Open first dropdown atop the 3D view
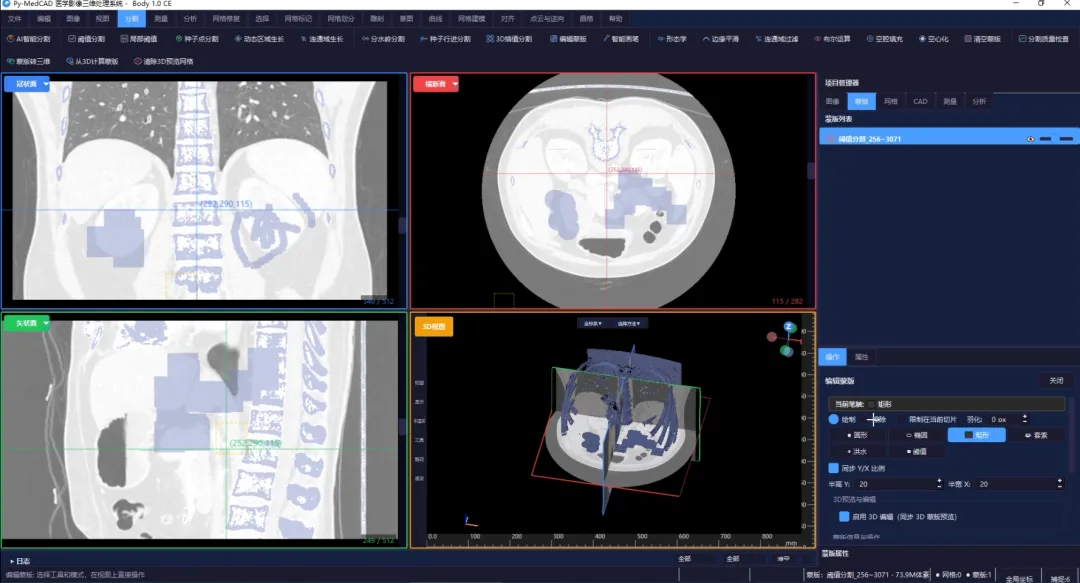Image resolution: width=1080 pixels, height=583 pixels. (592, 323)
